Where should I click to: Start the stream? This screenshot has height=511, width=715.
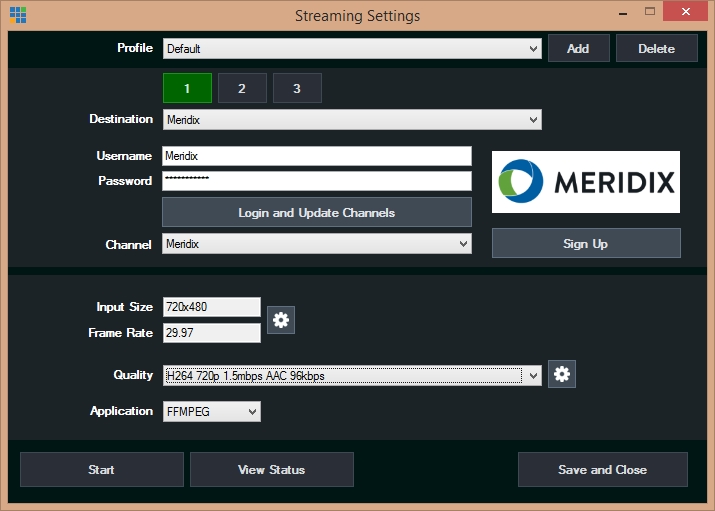coord(101,469)
